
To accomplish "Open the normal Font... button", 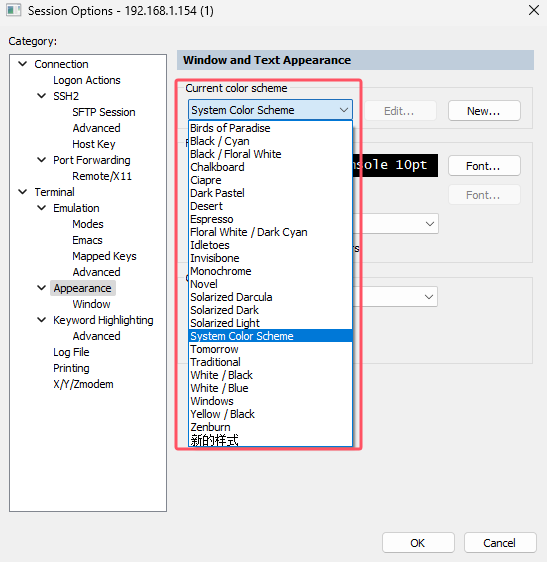I will pos(484,166).
